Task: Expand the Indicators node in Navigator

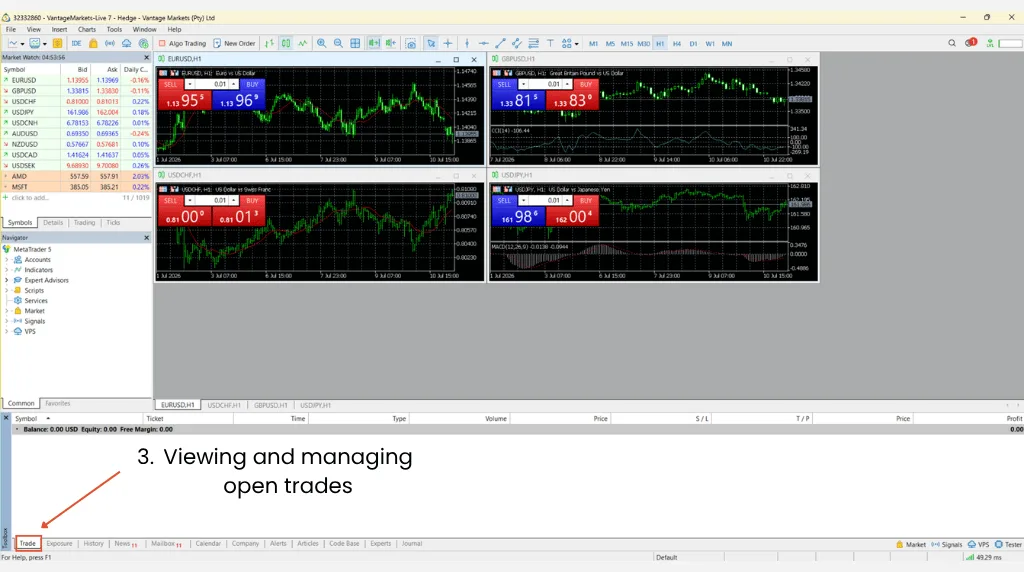Action: pos(7,270)
